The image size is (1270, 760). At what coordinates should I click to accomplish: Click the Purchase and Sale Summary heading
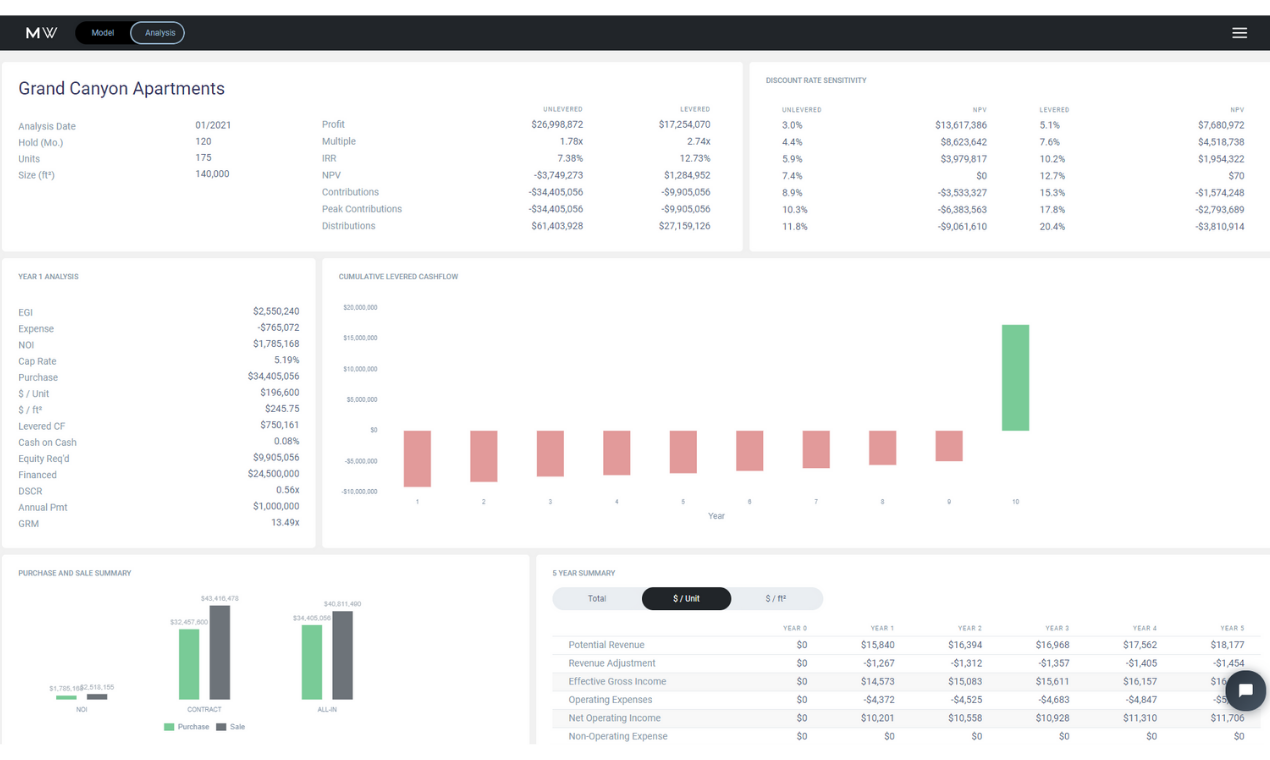click(75, 573)
